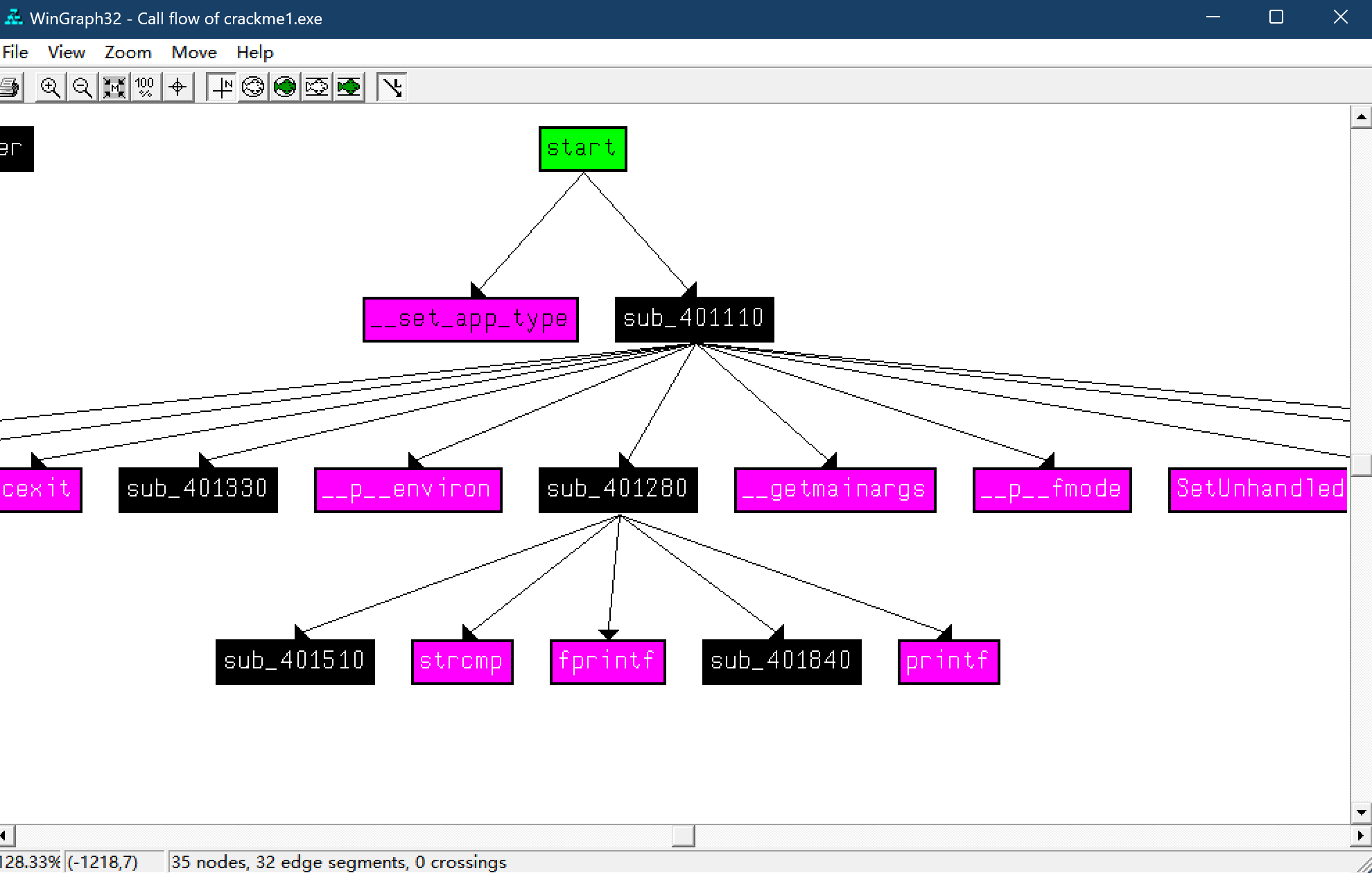
Task: Select the sub_401280 node
Action: tap(618, 490)
